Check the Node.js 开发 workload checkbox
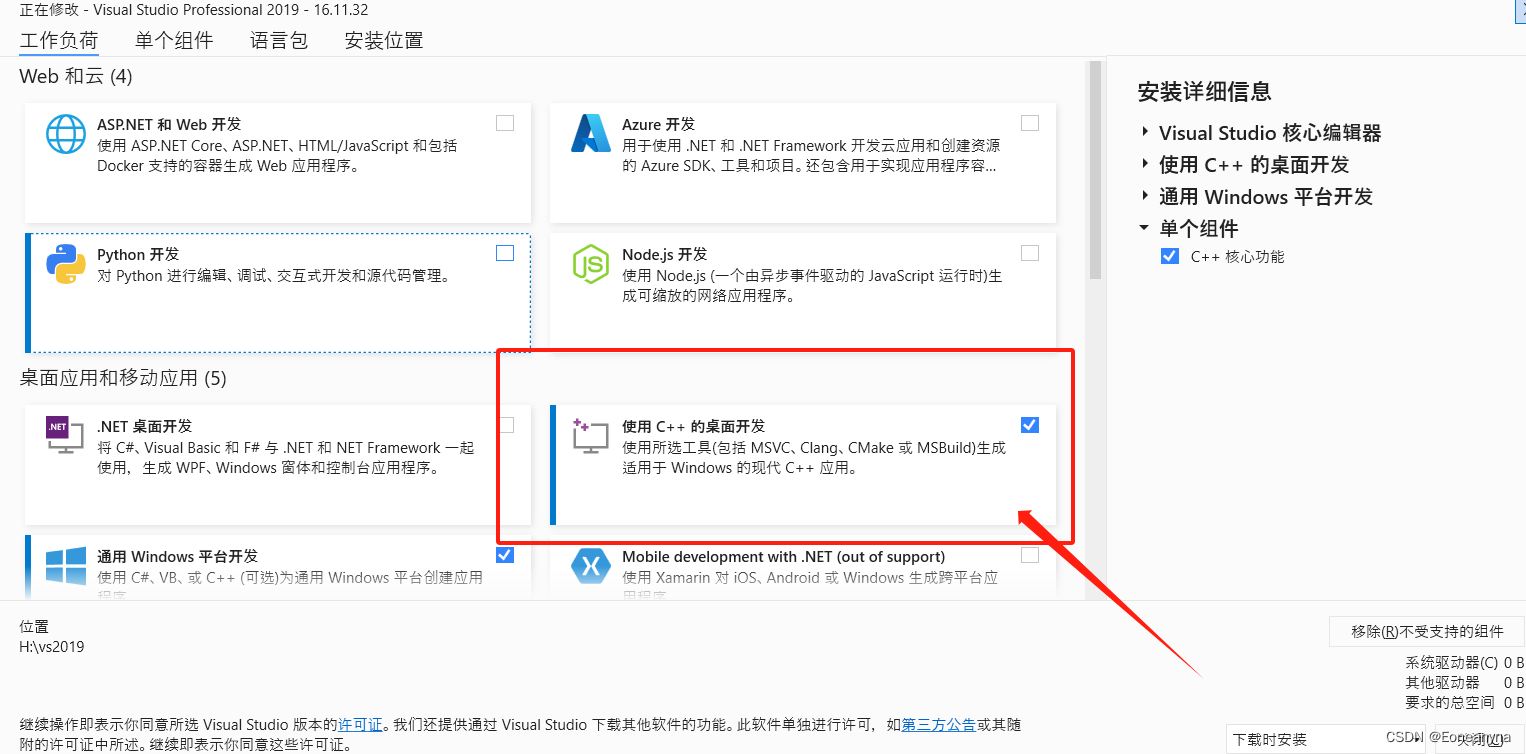 pos(1030,253)
